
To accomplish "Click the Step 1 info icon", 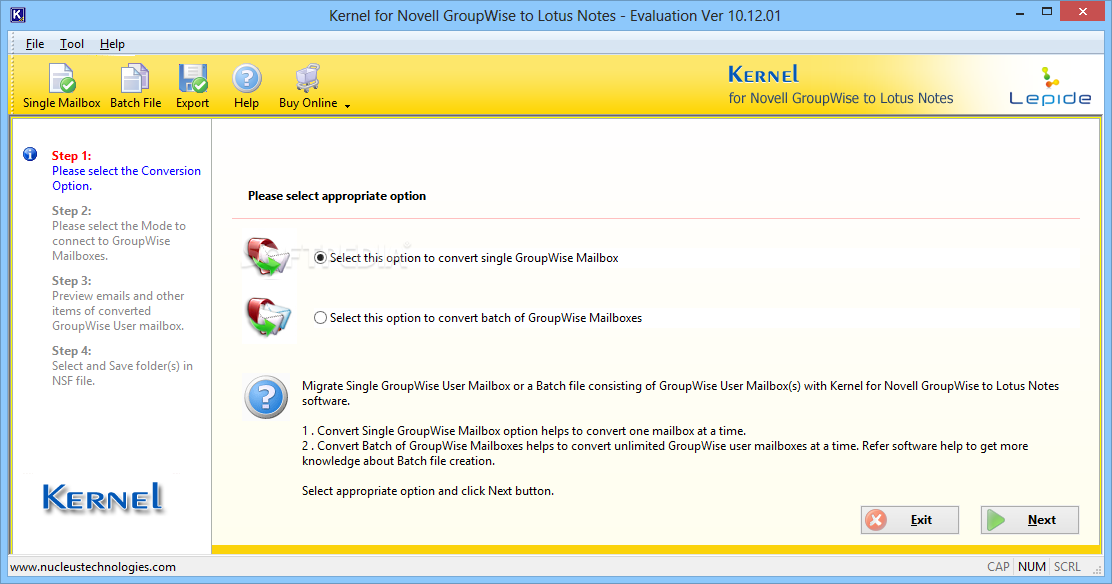I will [x=30, y=154].
